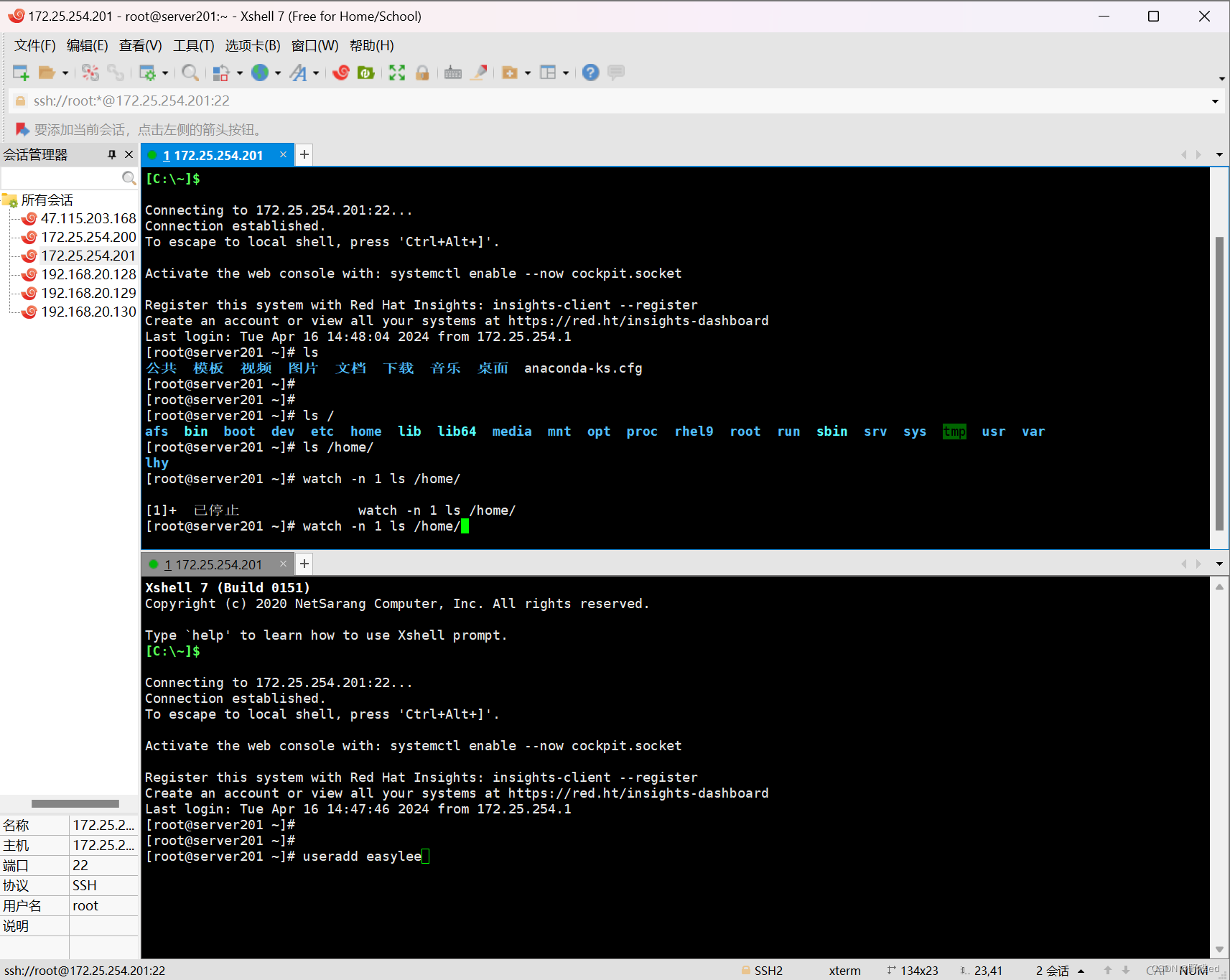The width and height of the screenshot is (1230, 980).
Task: Open the 文件(F) menu
Action: pyautogui.click(x=35, y=46)
